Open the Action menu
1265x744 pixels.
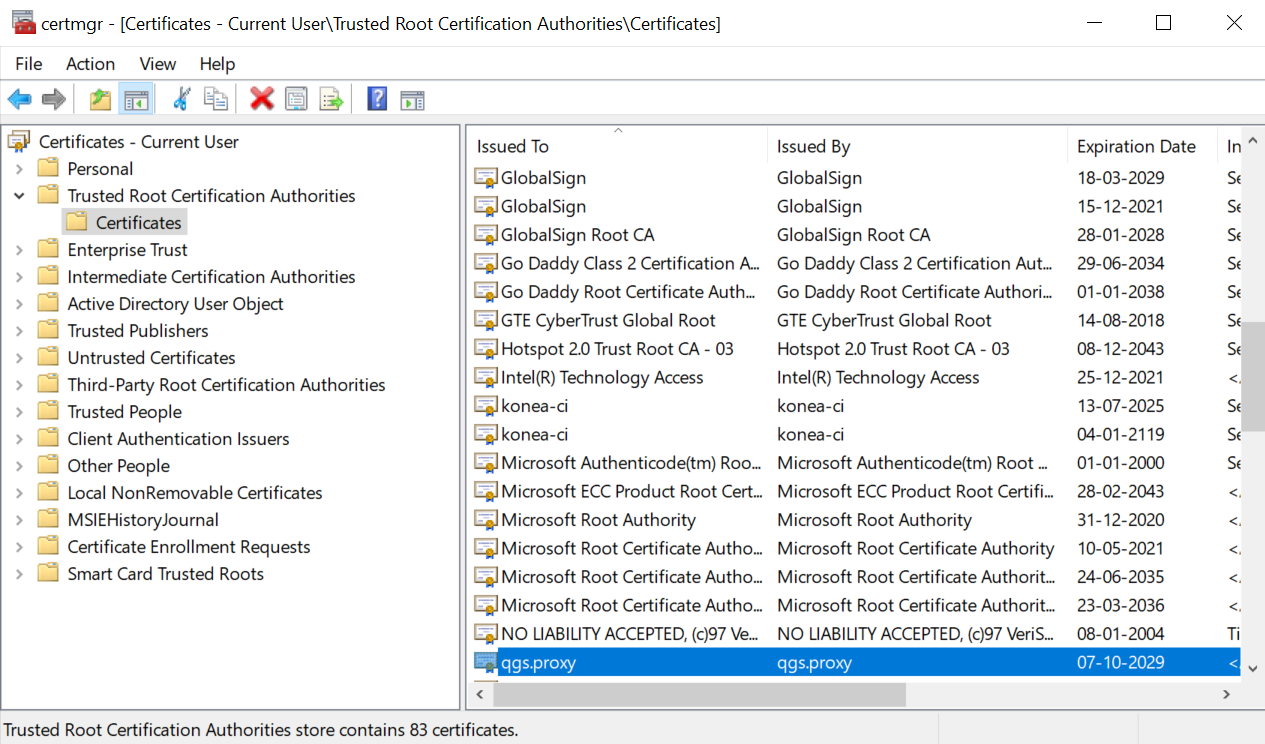coord(90,64)
